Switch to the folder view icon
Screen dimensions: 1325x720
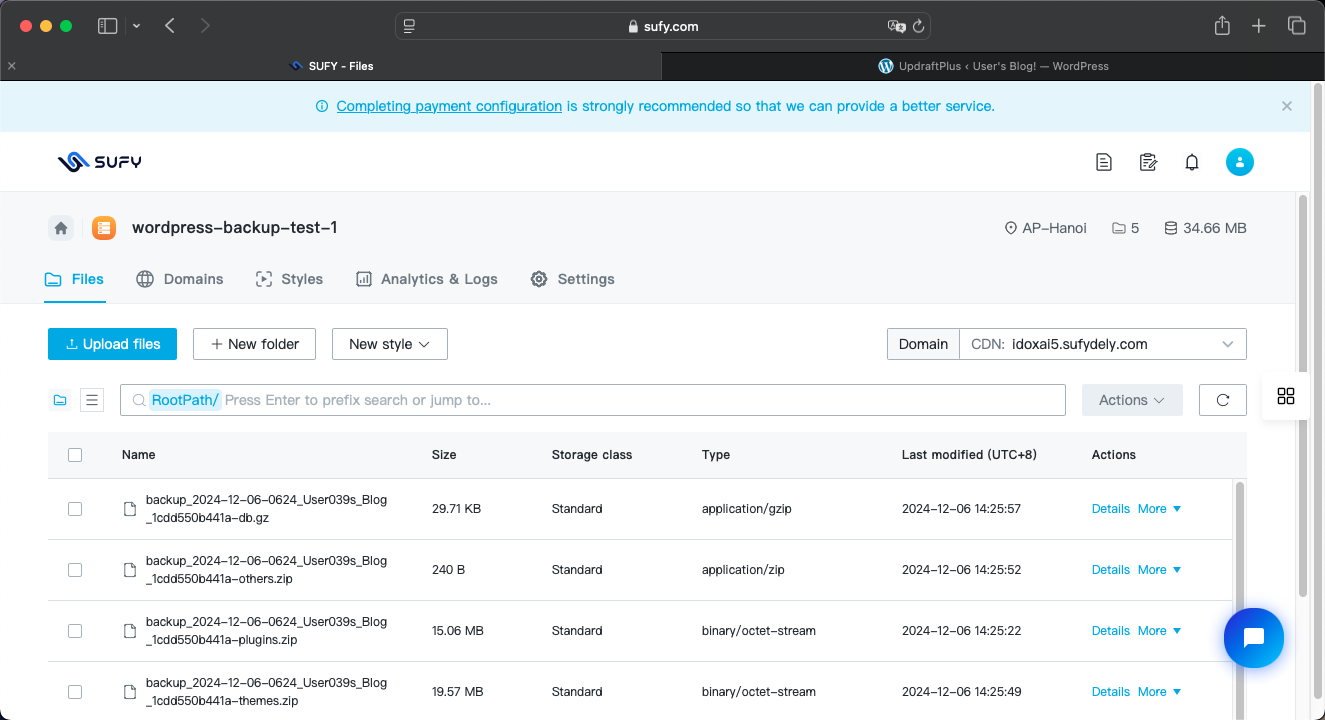60,400
